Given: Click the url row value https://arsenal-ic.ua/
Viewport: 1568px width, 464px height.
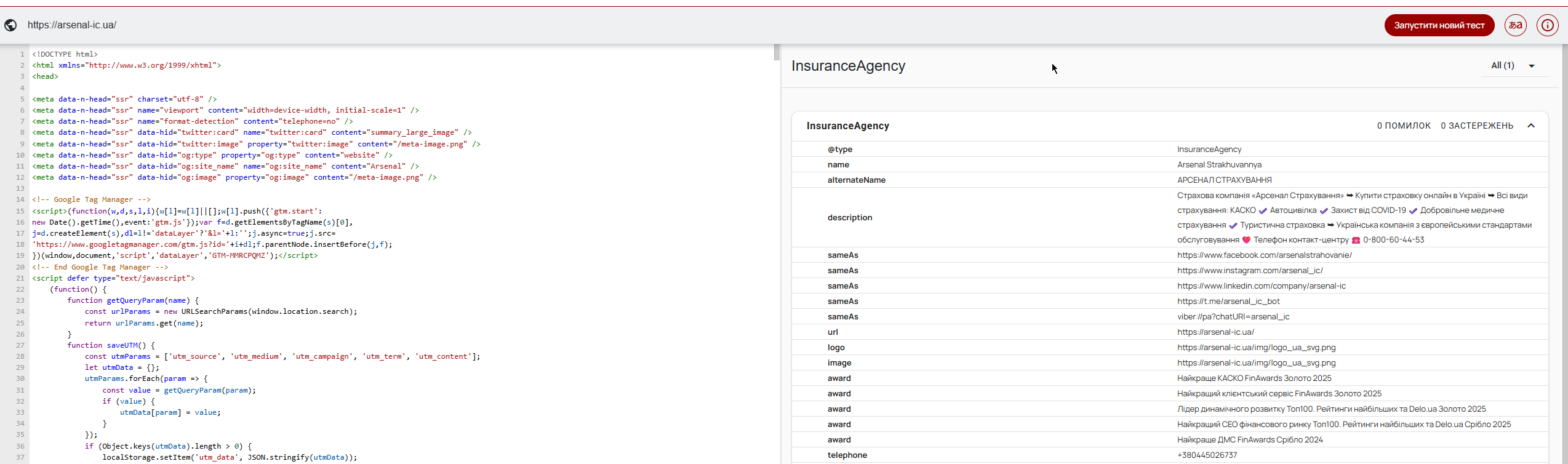Looking at the screenshot, I should pyautogui.click(x=1215, y=332).
